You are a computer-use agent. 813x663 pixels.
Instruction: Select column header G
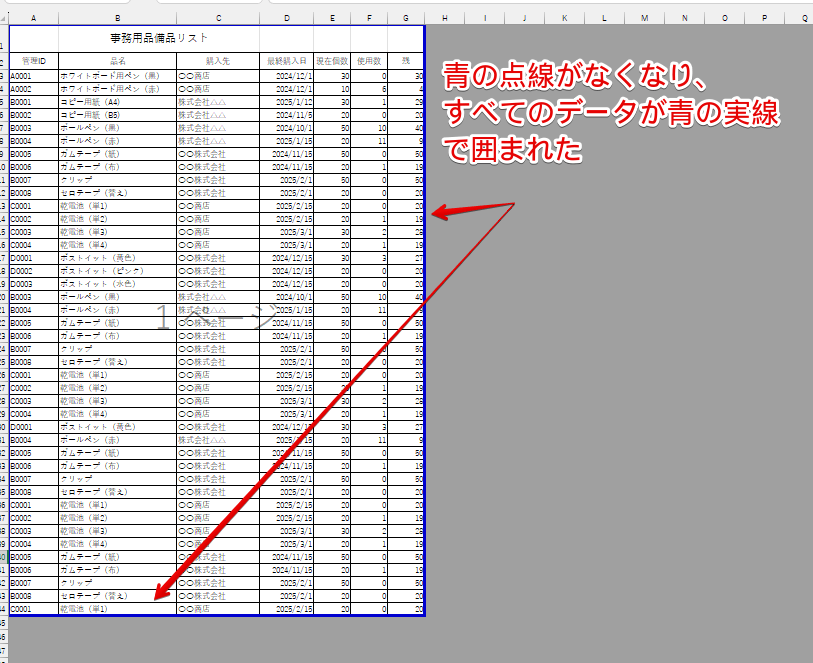pyautogui.click(x=406, y=17)
